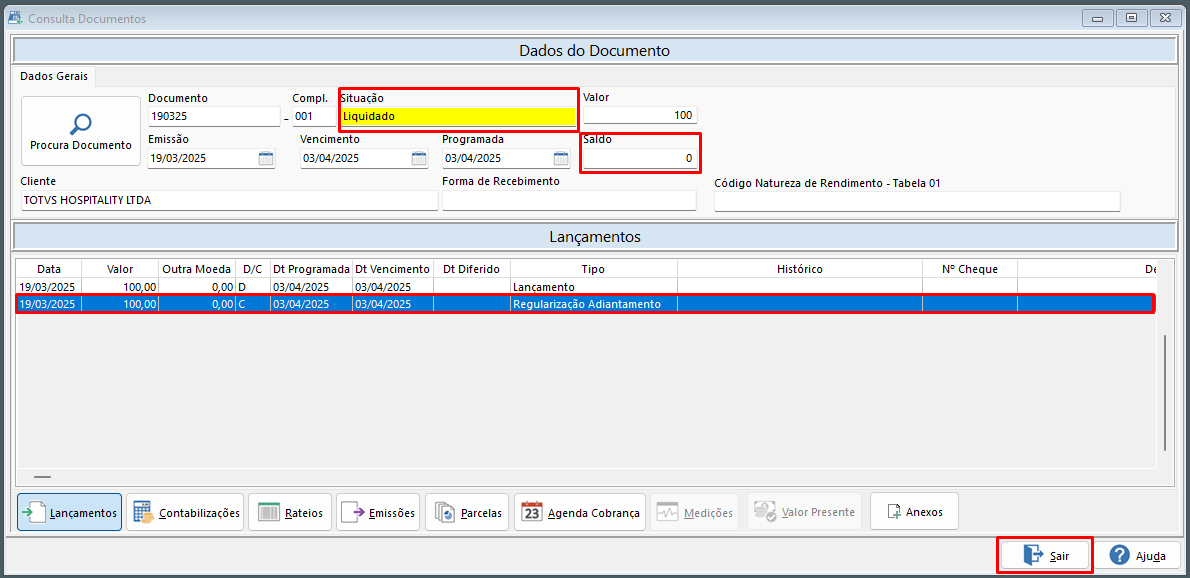This screenshot has width=1190, height=578.
Task: Click the Forma de Recebimento field
Action: 569,201
